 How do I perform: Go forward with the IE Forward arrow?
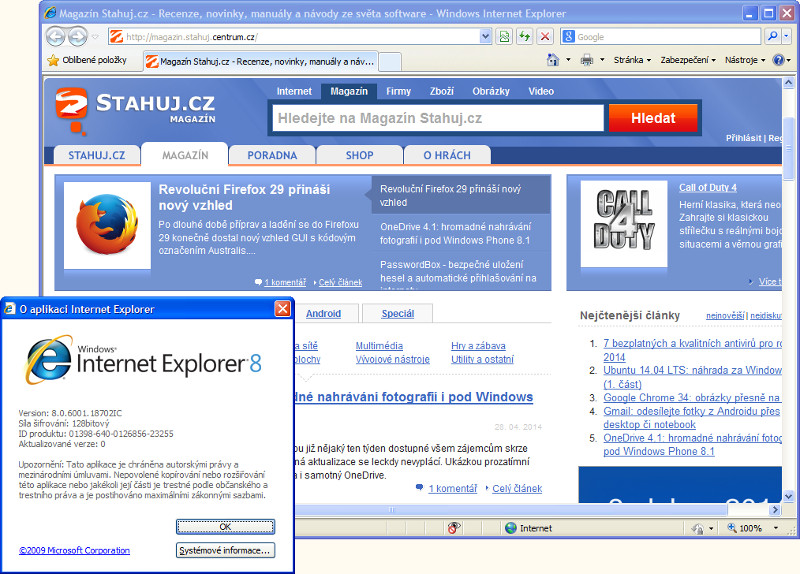(x=78, y=37)
